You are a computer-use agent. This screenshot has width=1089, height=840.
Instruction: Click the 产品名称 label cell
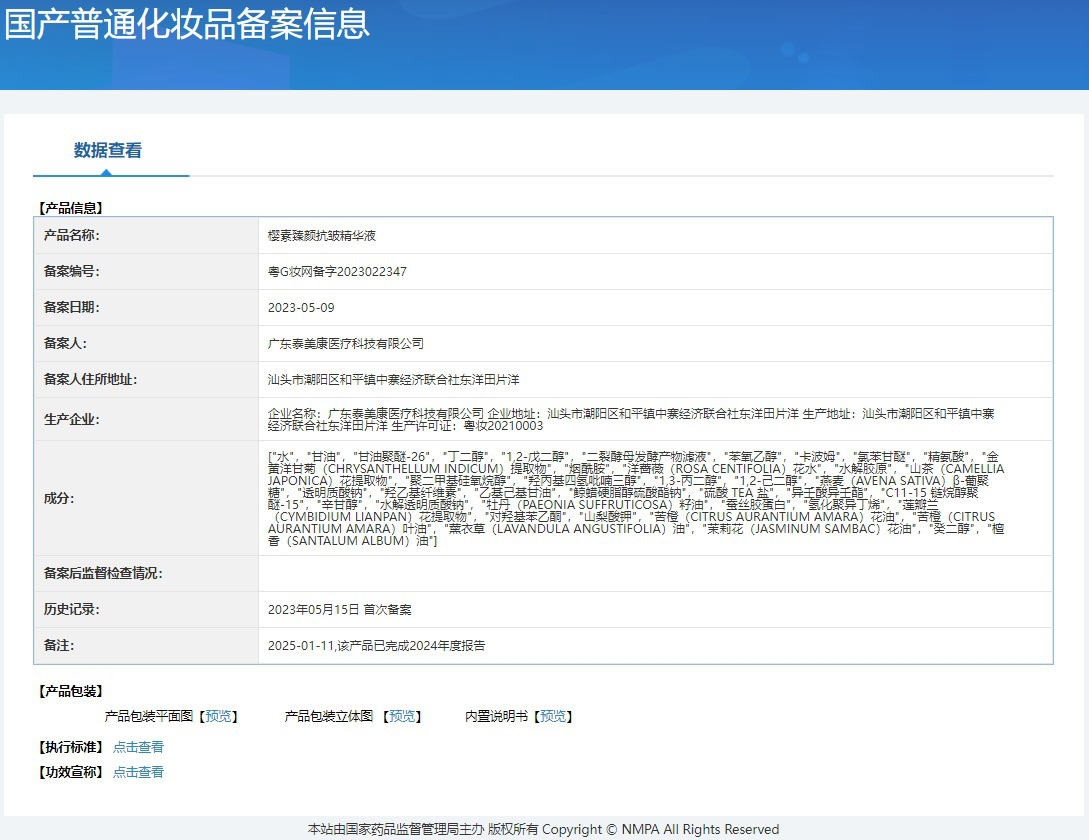pos(147,236)
